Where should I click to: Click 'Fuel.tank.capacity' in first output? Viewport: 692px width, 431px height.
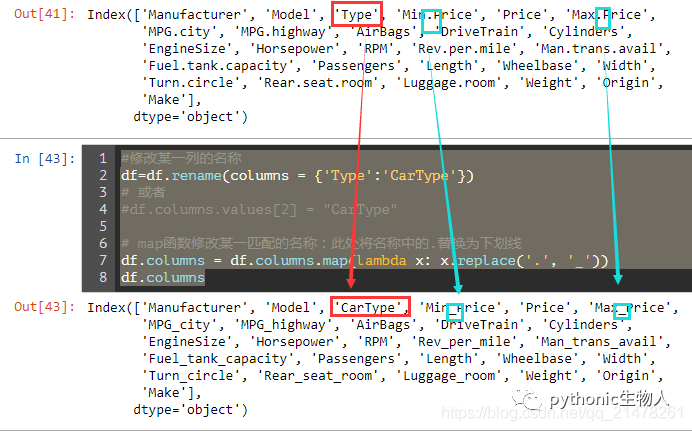click(x=218, y=66)
